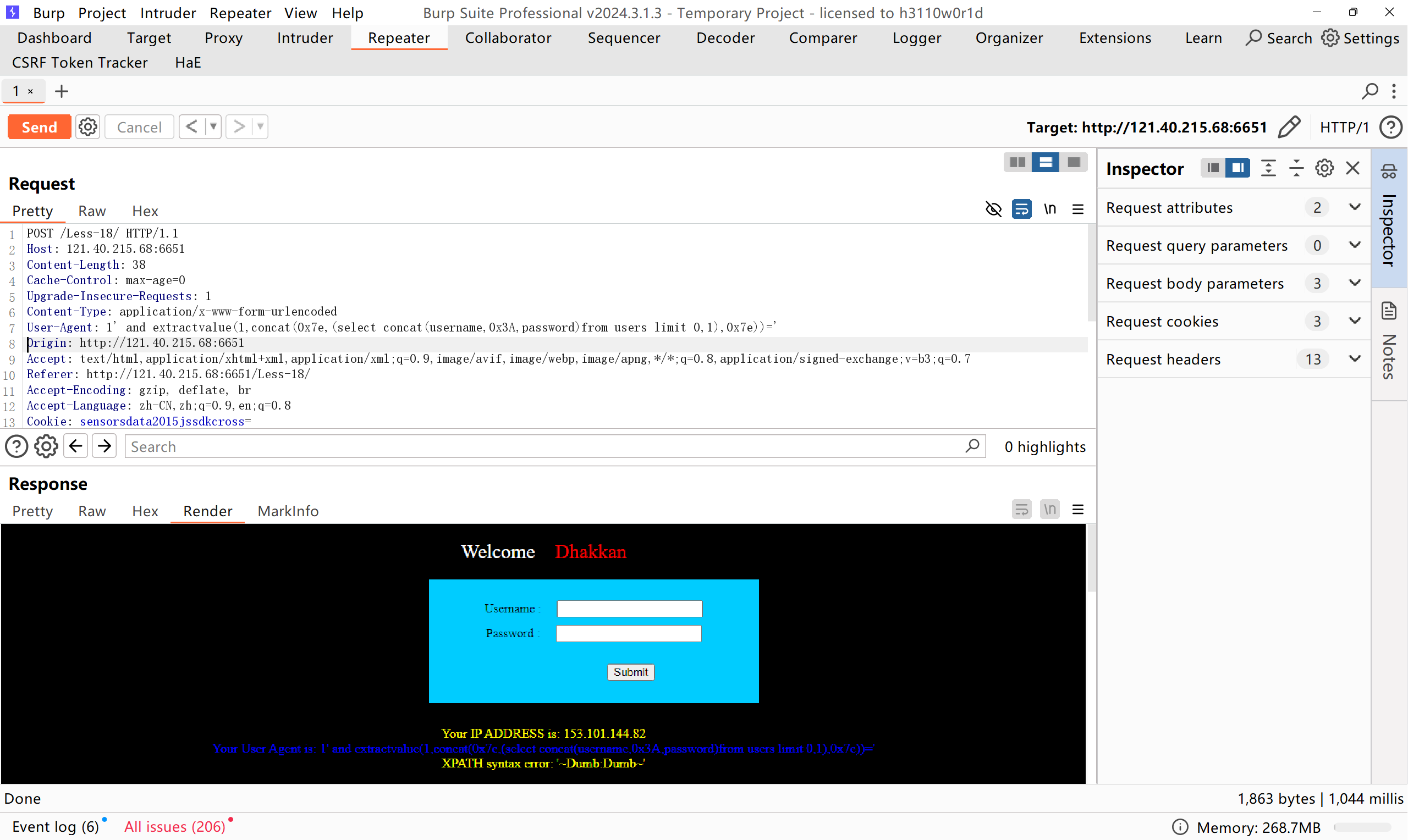
Task: Open the Intruder menu
Action: pyautogui.click(x=168, y=13)
